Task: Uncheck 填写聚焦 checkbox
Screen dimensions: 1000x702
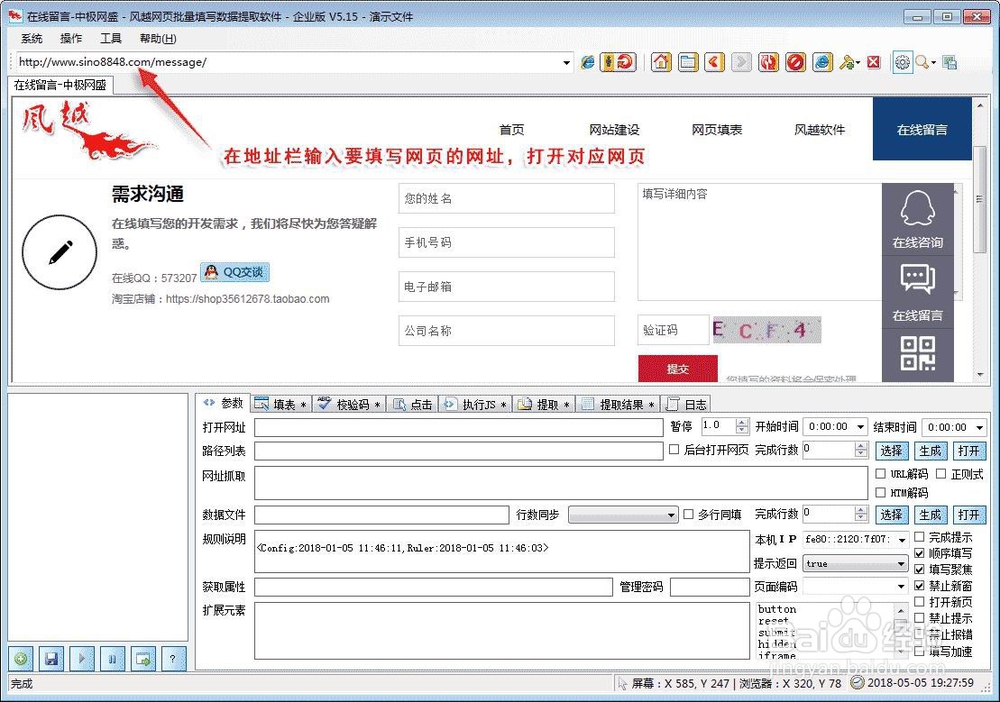Action: pyautogui.click(x=919, y=569)
